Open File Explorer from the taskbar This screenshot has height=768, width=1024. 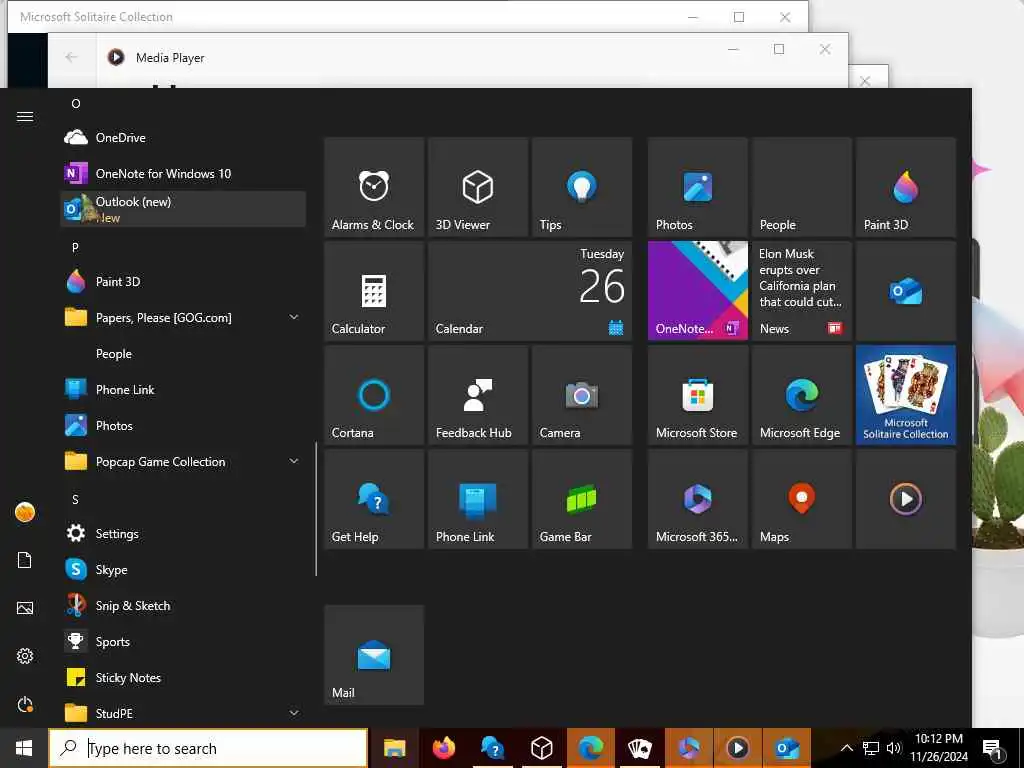(x=394, y=748)
